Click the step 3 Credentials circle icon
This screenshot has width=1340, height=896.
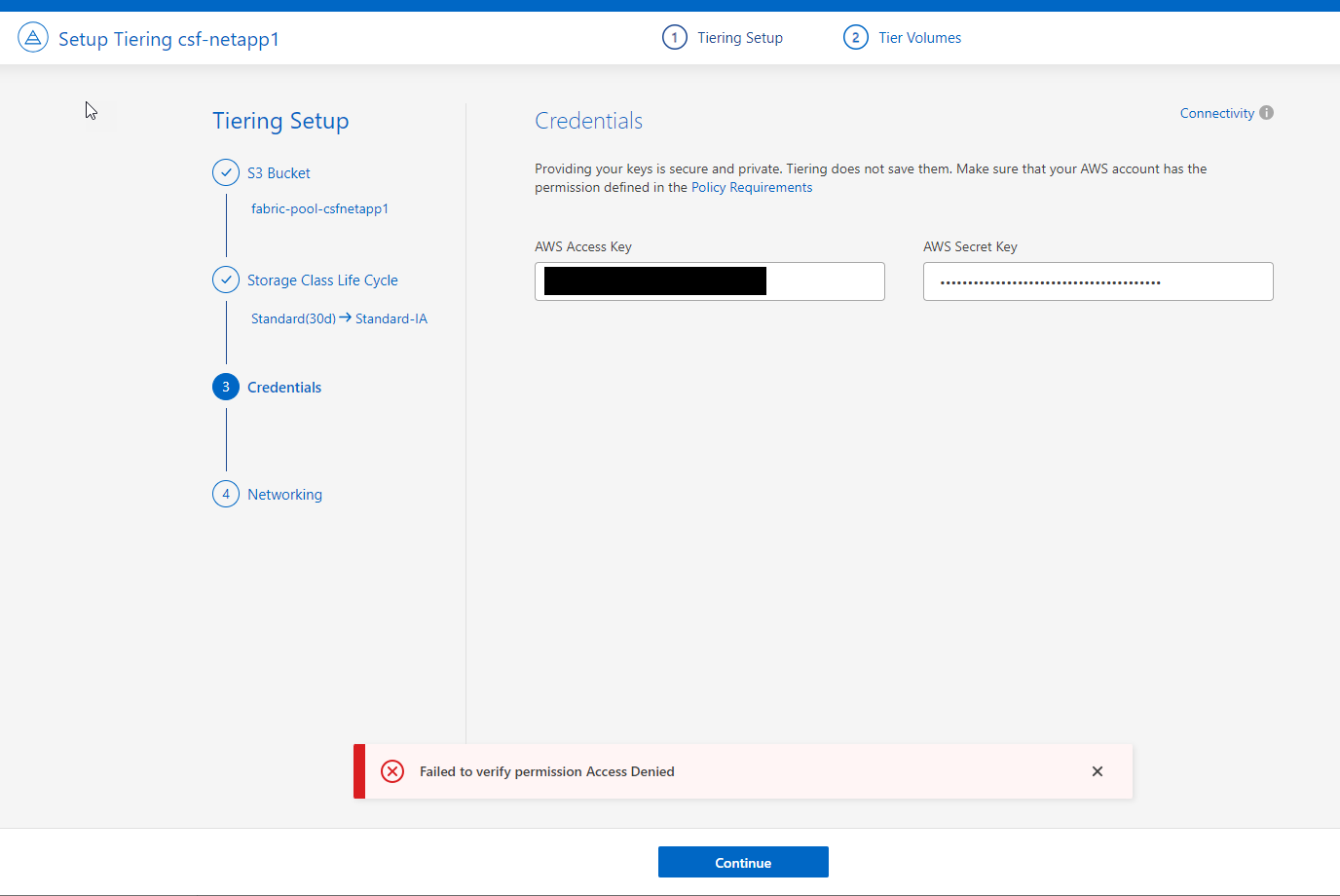[226, 387]
